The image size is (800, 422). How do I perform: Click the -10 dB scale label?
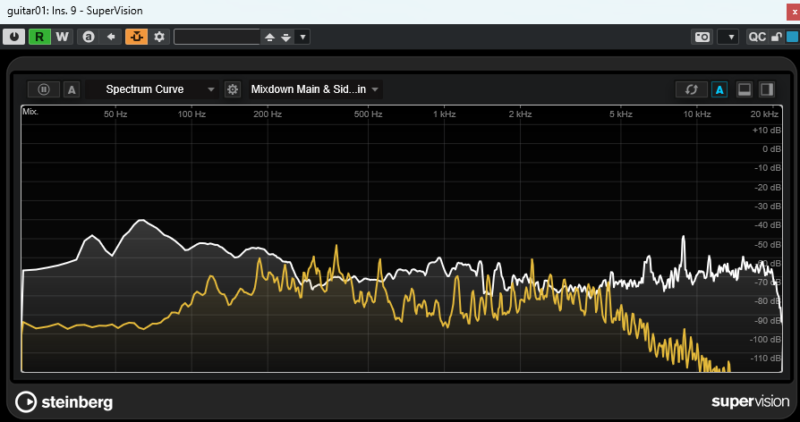(768, 168)
